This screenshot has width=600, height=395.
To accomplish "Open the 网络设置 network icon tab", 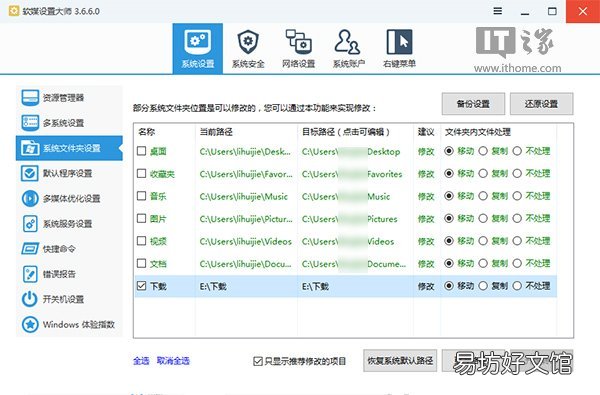I will click(x=298, y=42).
